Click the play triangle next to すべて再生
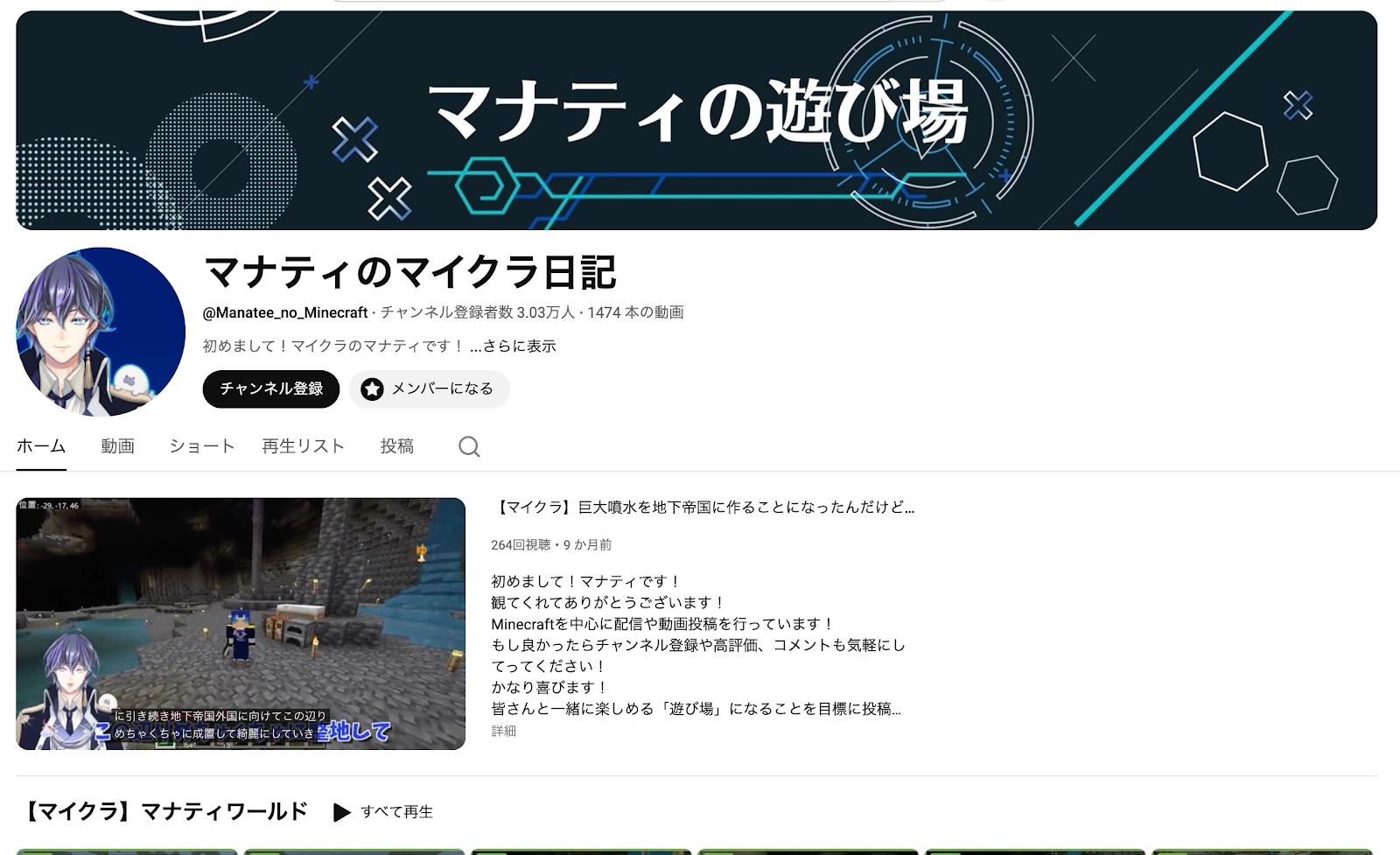The image size is (1400, 855). point(342,812)
